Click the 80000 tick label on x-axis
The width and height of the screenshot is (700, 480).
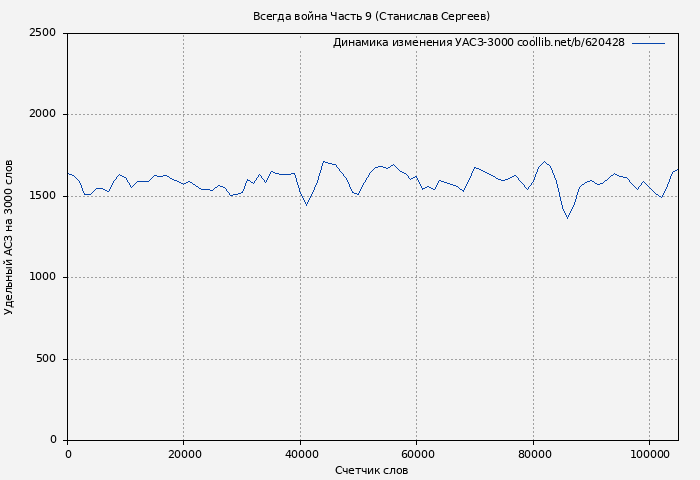click(533, 454)
